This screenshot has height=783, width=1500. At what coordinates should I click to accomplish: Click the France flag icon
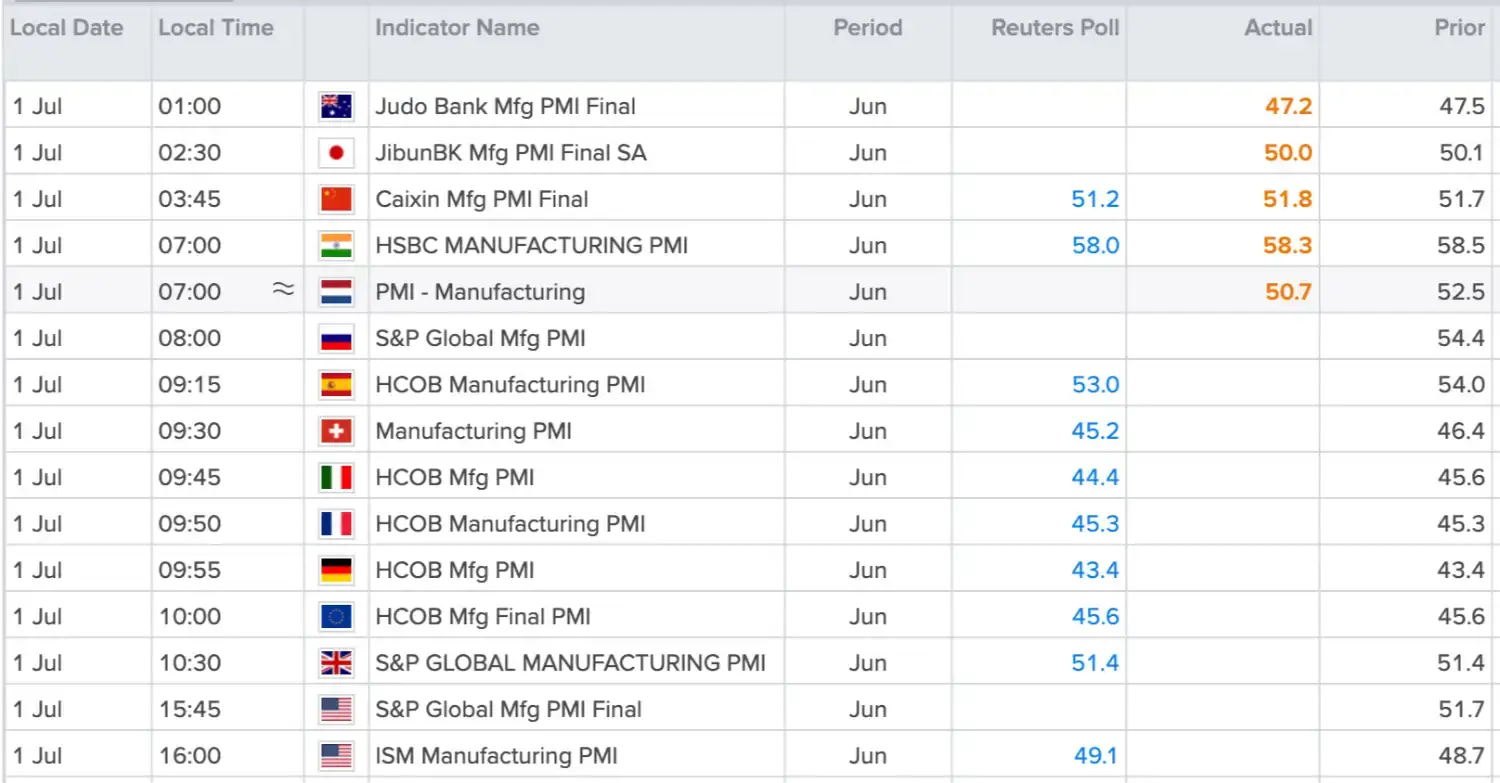pos(336,524)
